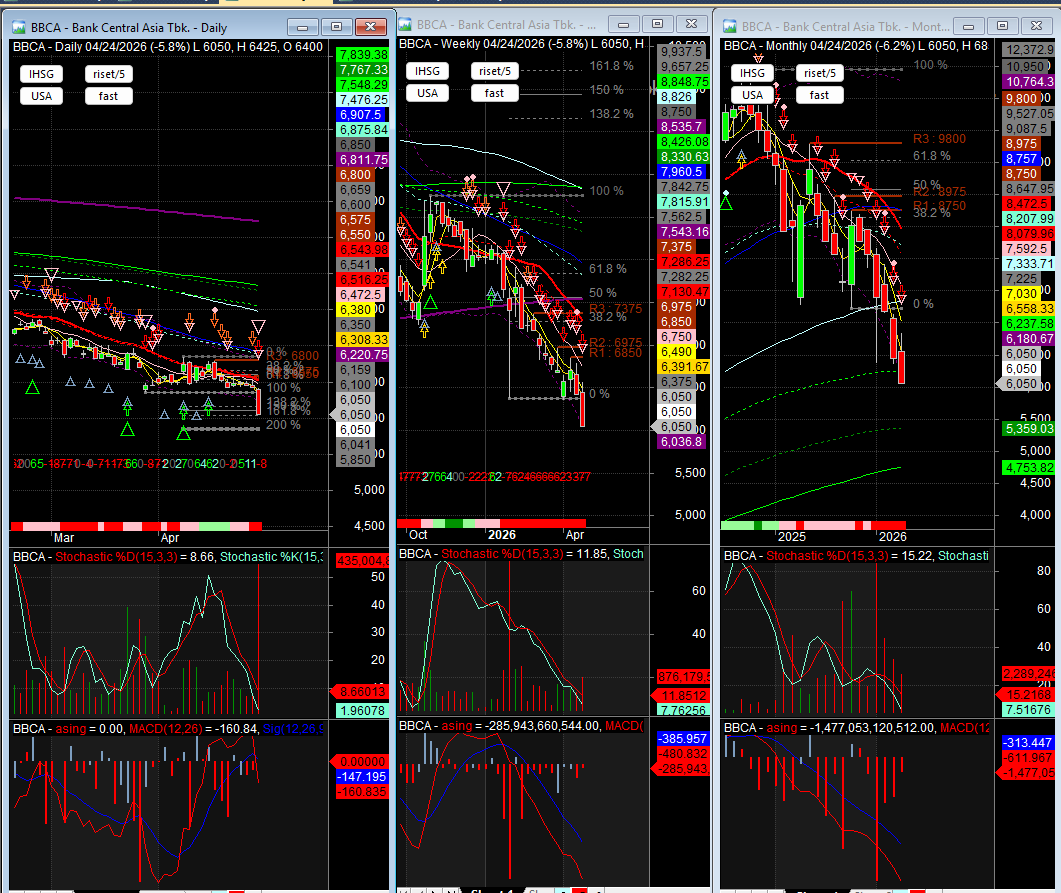Screen dimensions: 1061x893
Task: Click the R3 : 9800 resistance label
Action: 939,139
